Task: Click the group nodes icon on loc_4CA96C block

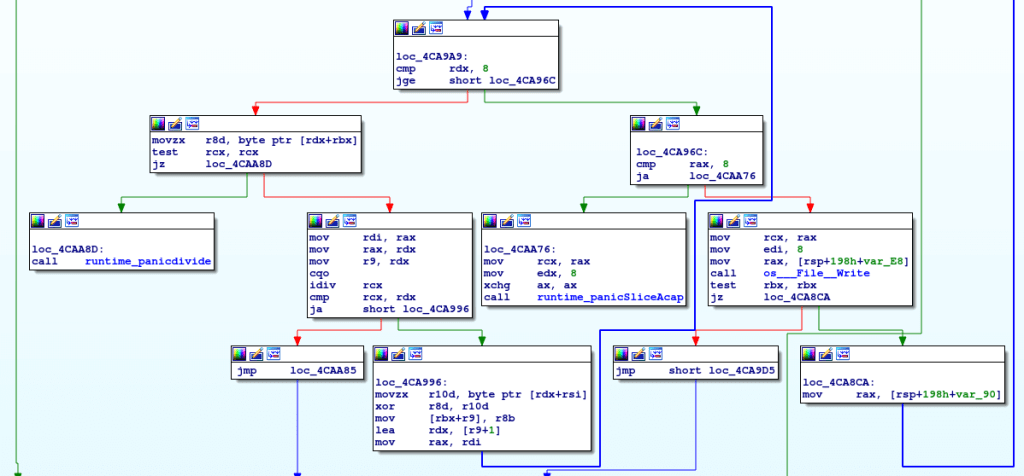Action: tap(674, 123)
